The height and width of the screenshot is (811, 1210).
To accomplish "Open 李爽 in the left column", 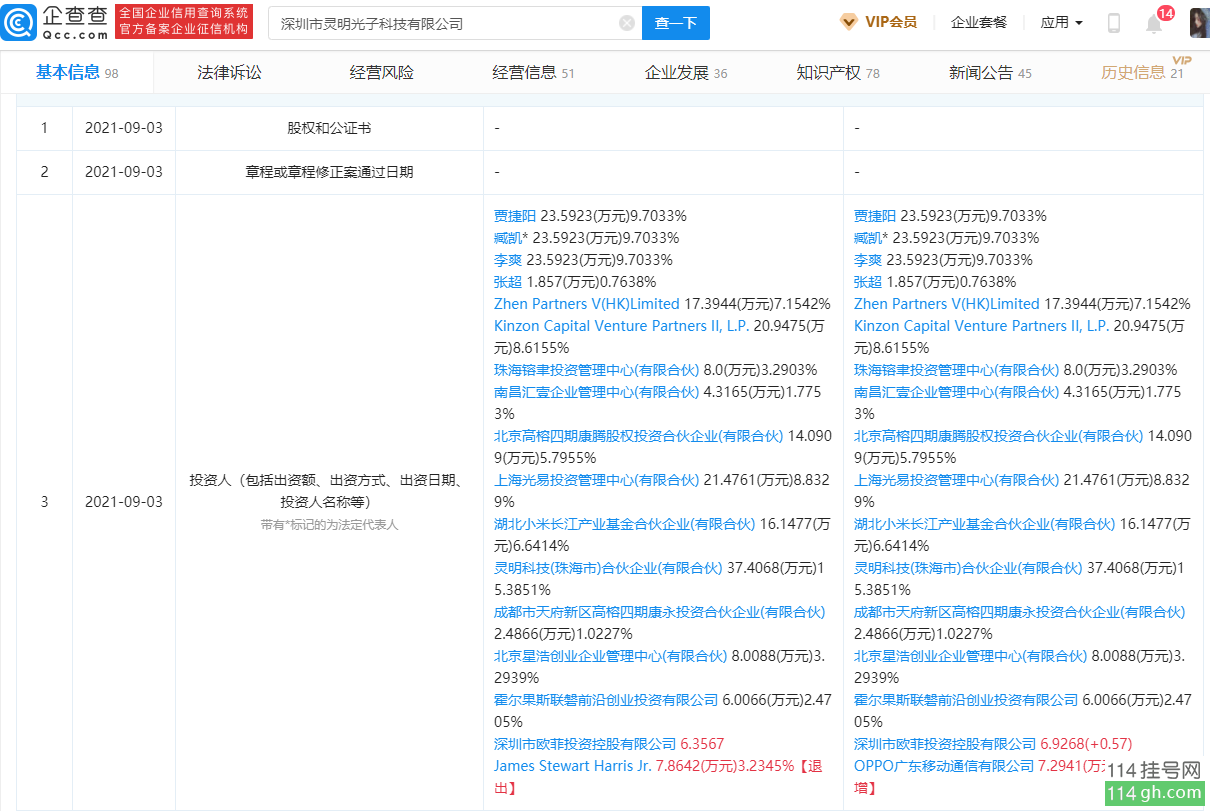I will pos(508,260).
